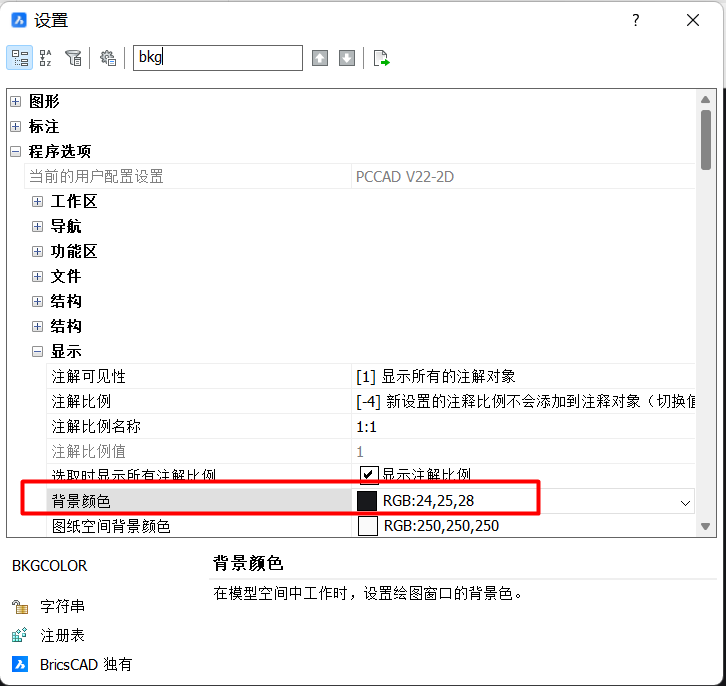Collapse the 程序选项 section

(15, 152)
